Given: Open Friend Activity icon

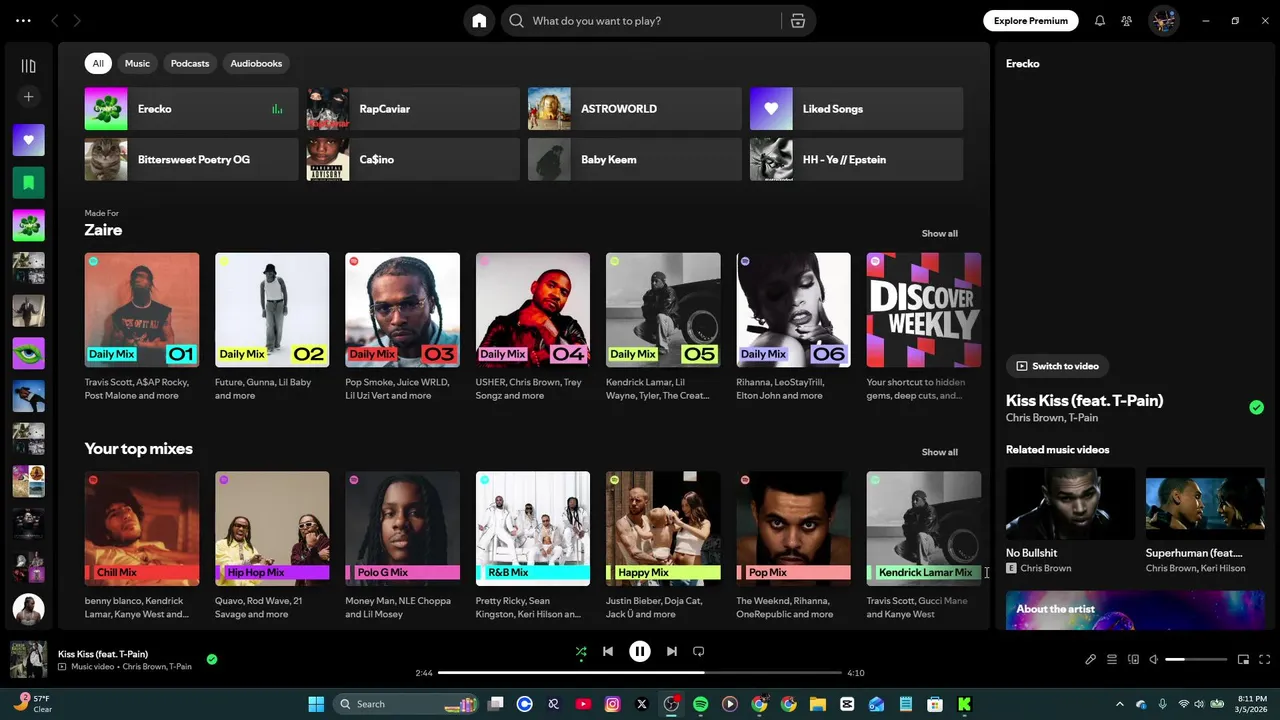Looking at the screenshot, I should click(1127, 20).
